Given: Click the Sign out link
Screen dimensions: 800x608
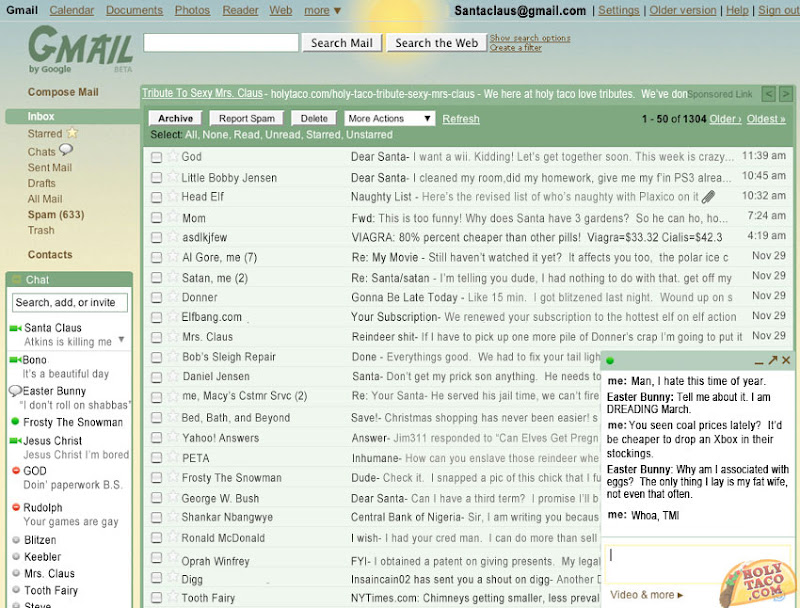Looking at the screenshot, I should point(779,10).
